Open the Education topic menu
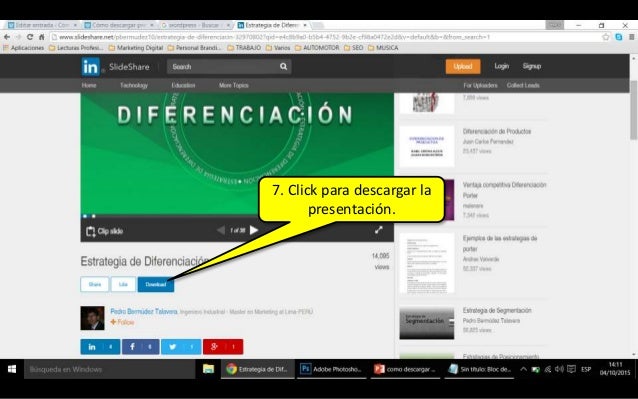 click(x=183, y=85)
